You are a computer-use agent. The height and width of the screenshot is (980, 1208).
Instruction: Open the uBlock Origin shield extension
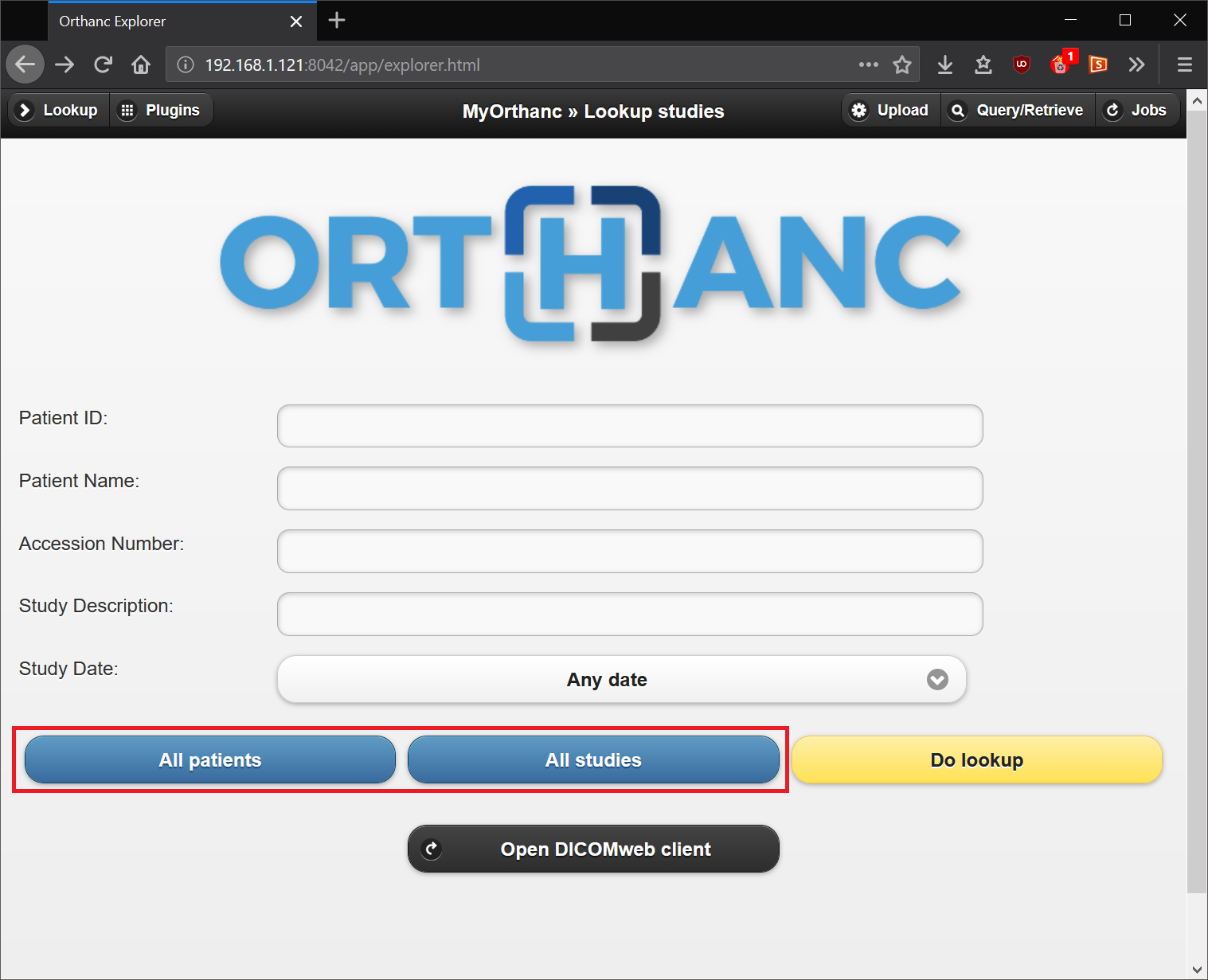pos(1022,64)
